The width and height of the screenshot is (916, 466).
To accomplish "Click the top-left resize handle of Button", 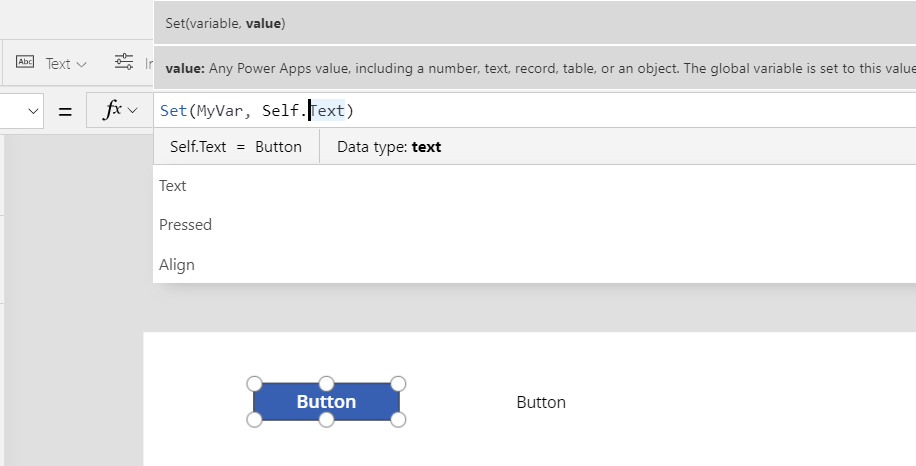I will (x=254, y=384).
